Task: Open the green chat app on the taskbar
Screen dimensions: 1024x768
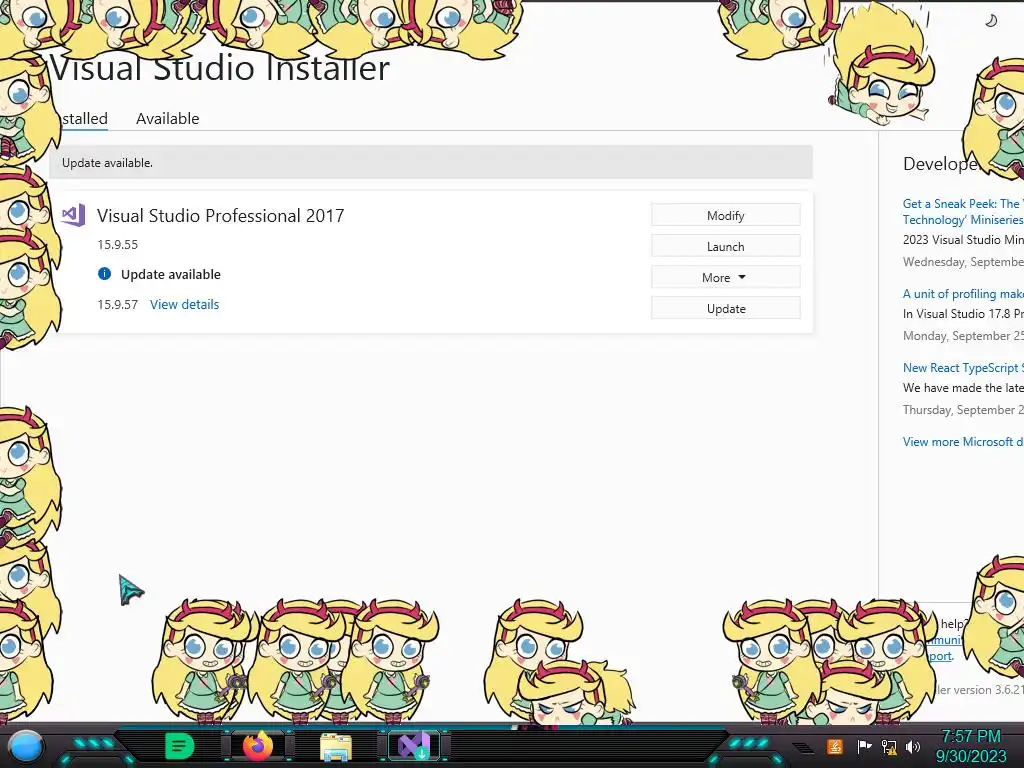Action: point(179,746)
